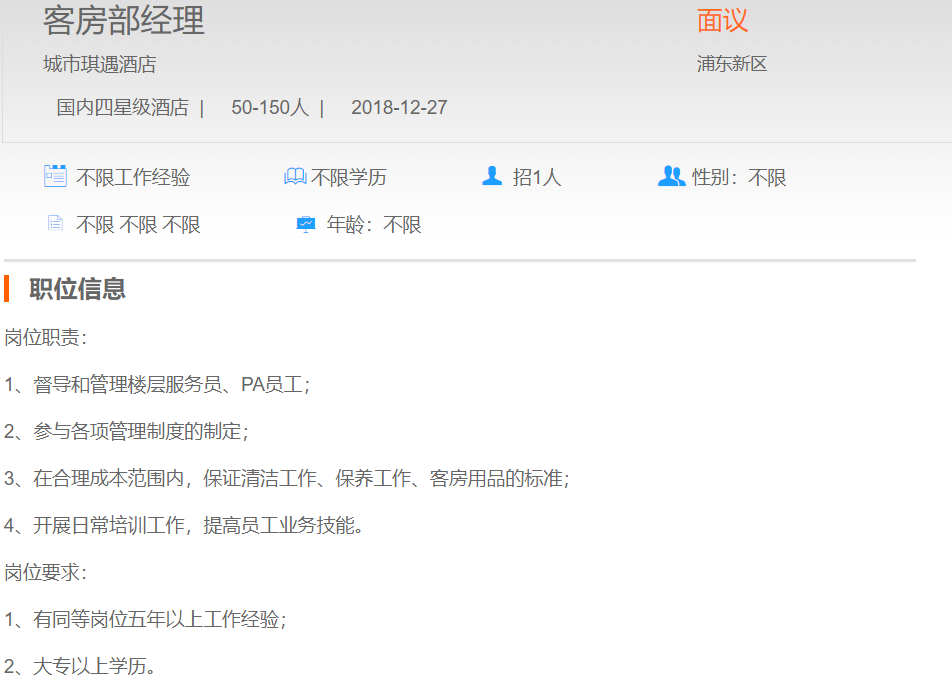Click the 岗位要求 subheading
952x694 pixels.
[45, 572]
